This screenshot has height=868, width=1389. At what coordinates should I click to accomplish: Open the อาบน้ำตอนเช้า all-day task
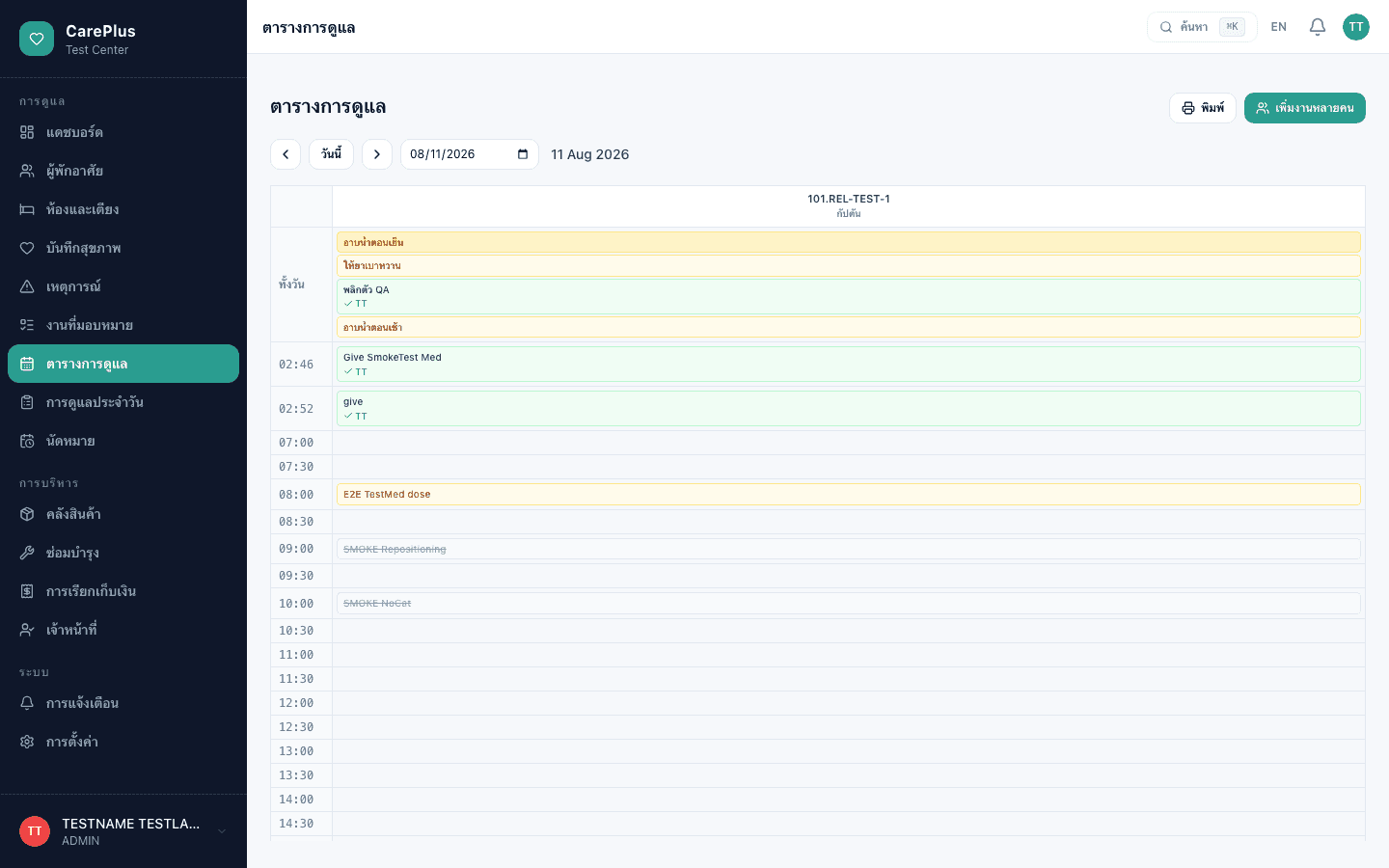[x=849, y=327]
